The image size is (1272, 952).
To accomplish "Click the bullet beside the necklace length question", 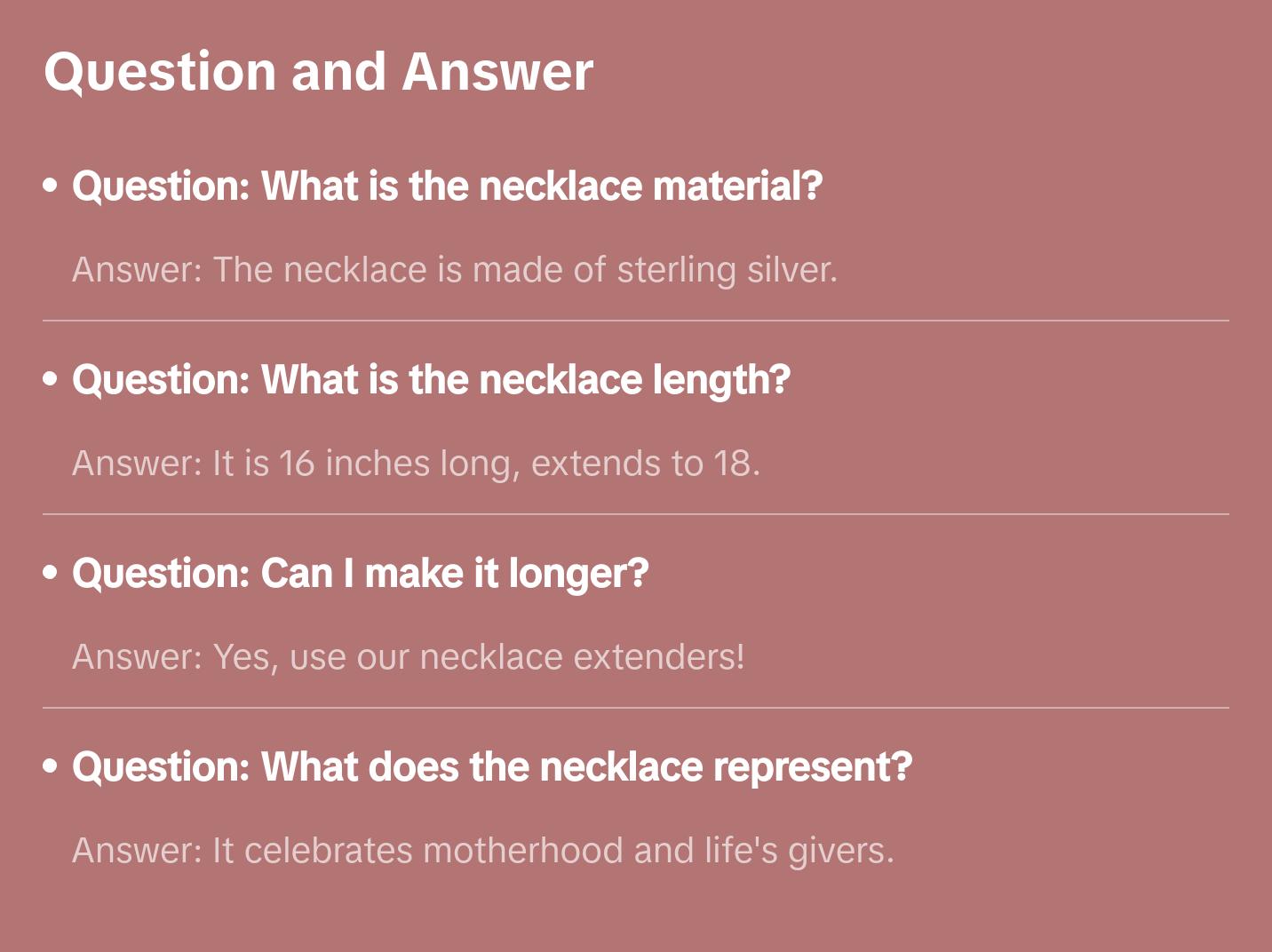I will click(x=51, y=379).
